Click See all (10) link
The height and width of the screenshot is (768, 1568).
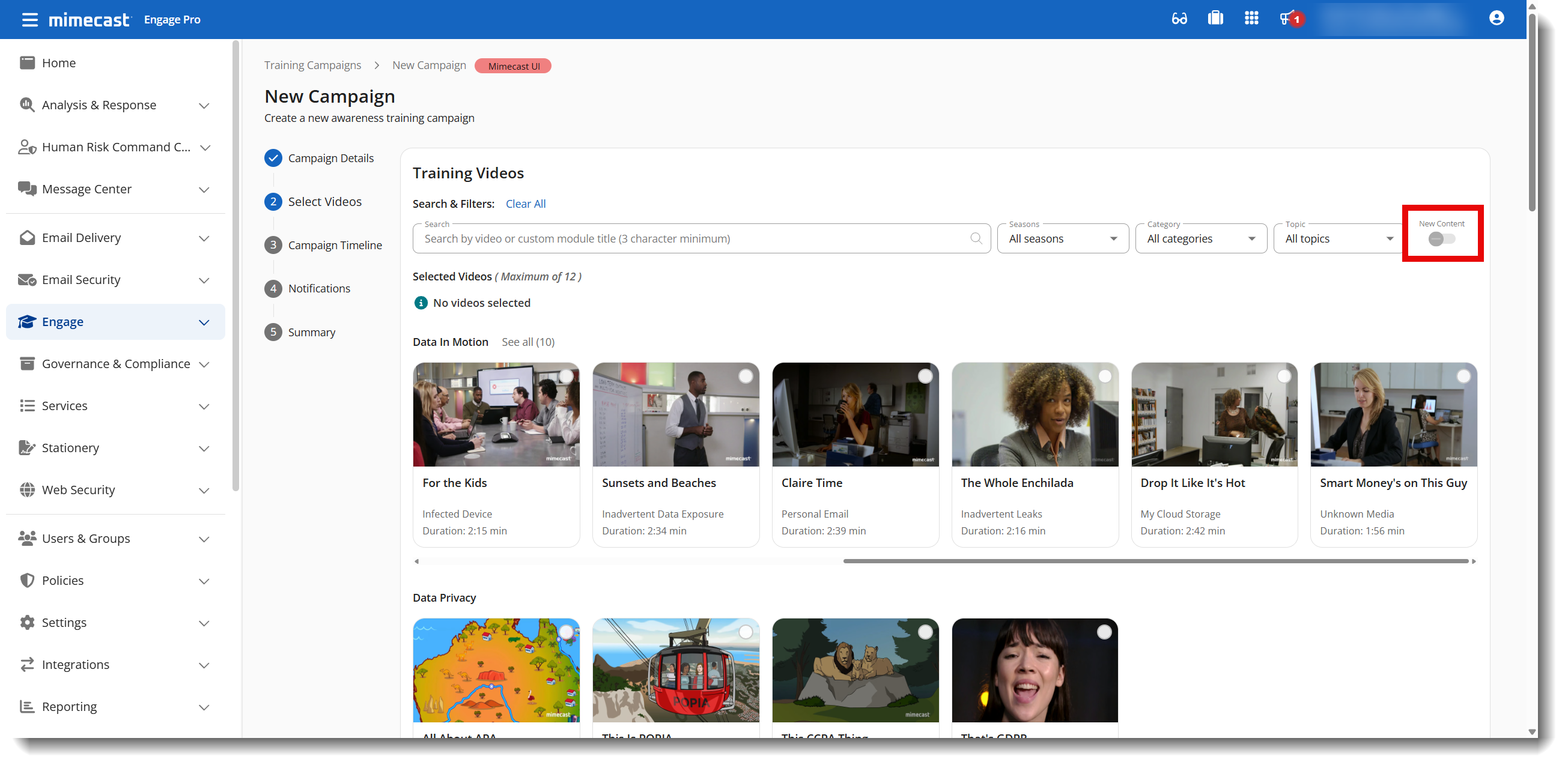[x=527, y=342]
